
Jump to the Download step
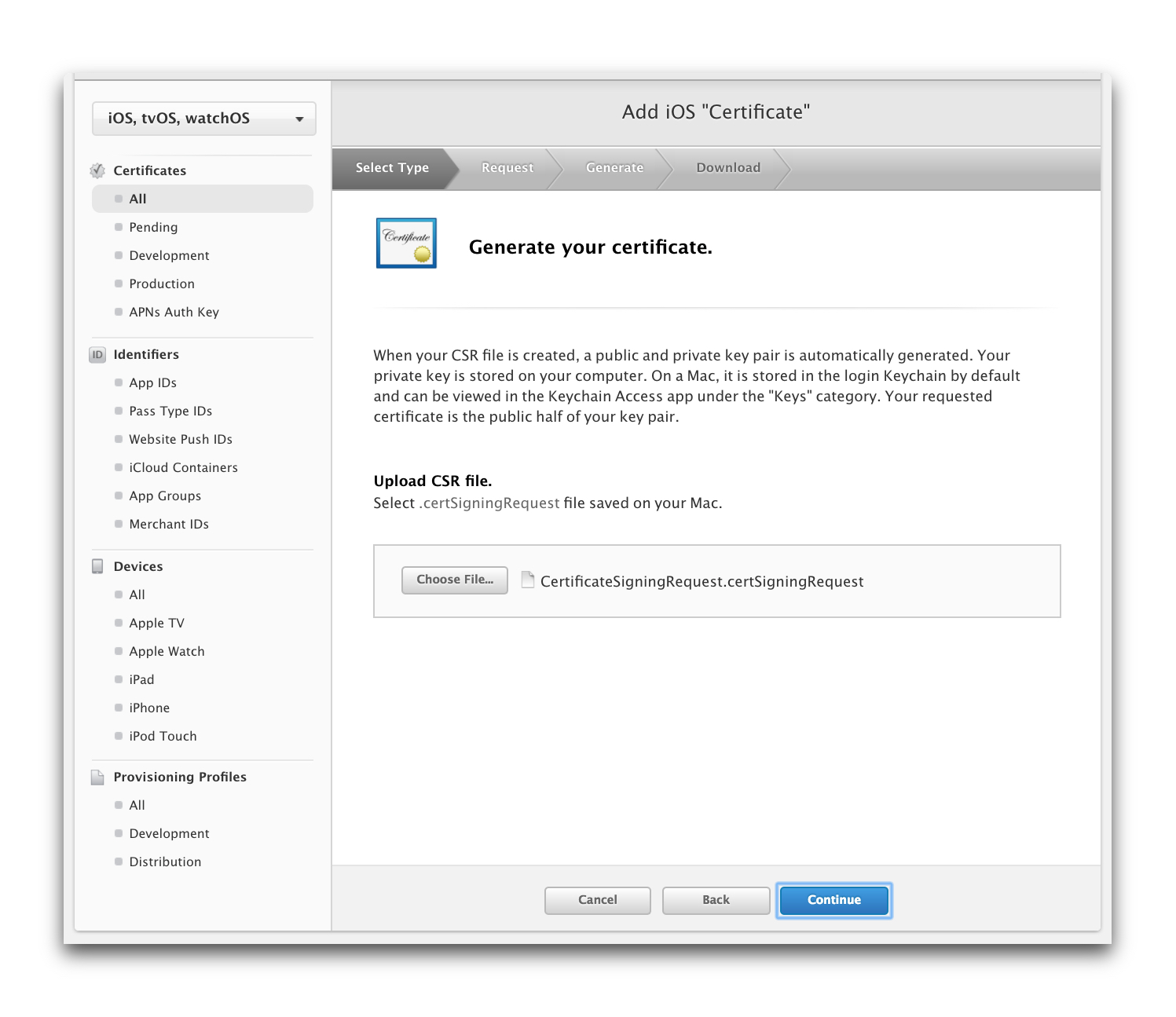pos(727,168)
